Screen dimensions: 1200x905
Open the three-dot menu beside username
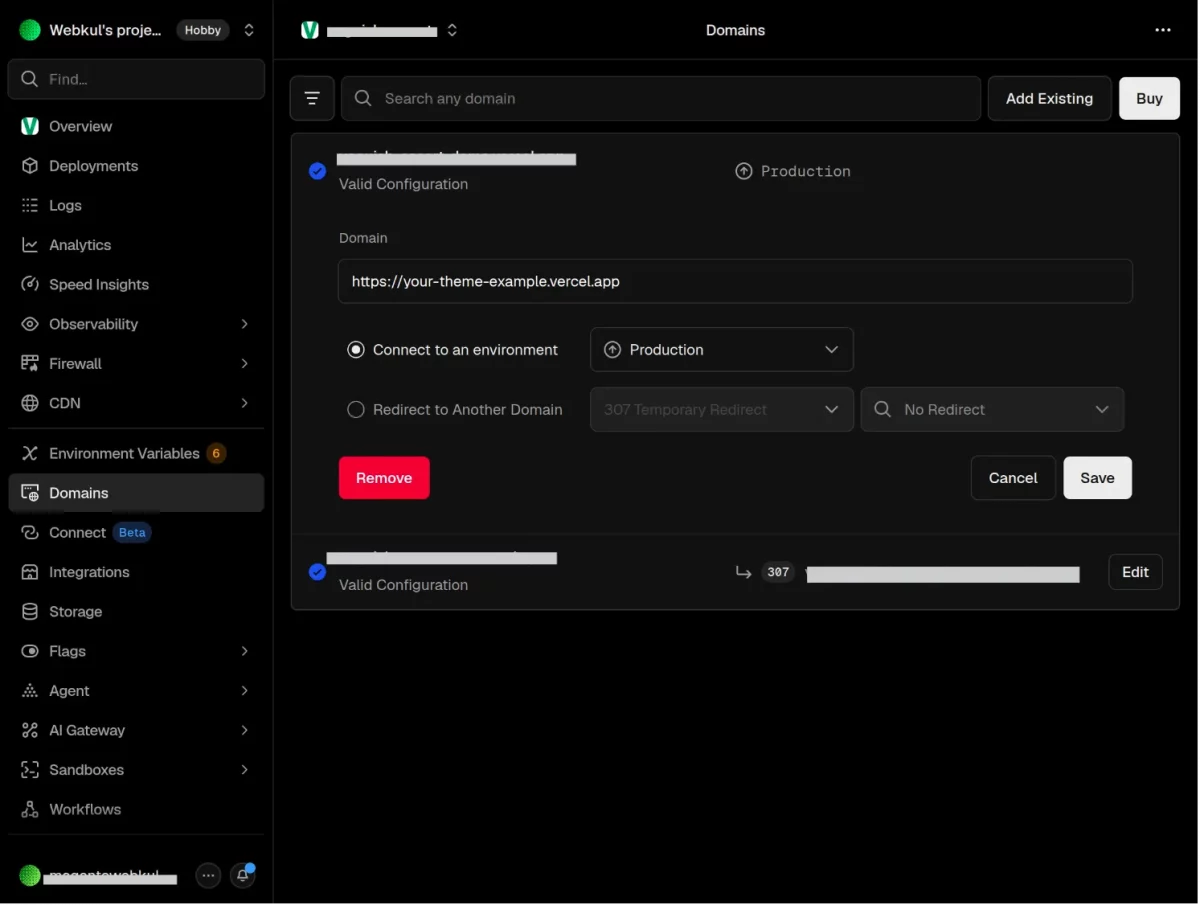pos(208,875)
